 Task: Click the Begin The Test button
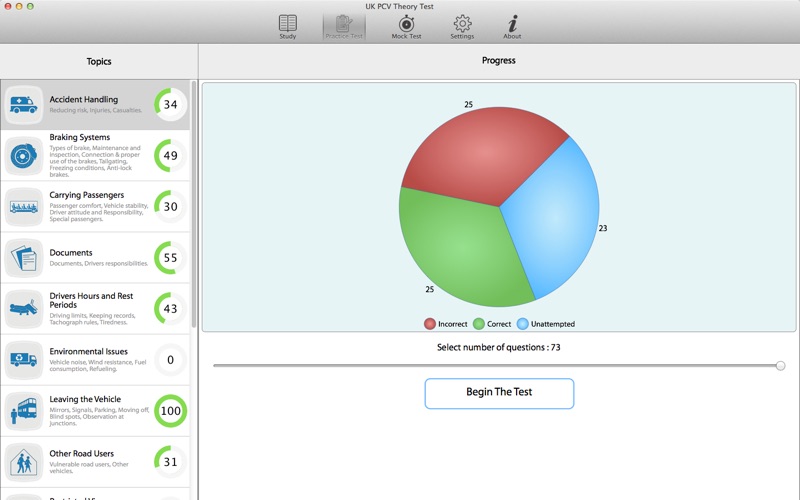click(x=499, y=393)
